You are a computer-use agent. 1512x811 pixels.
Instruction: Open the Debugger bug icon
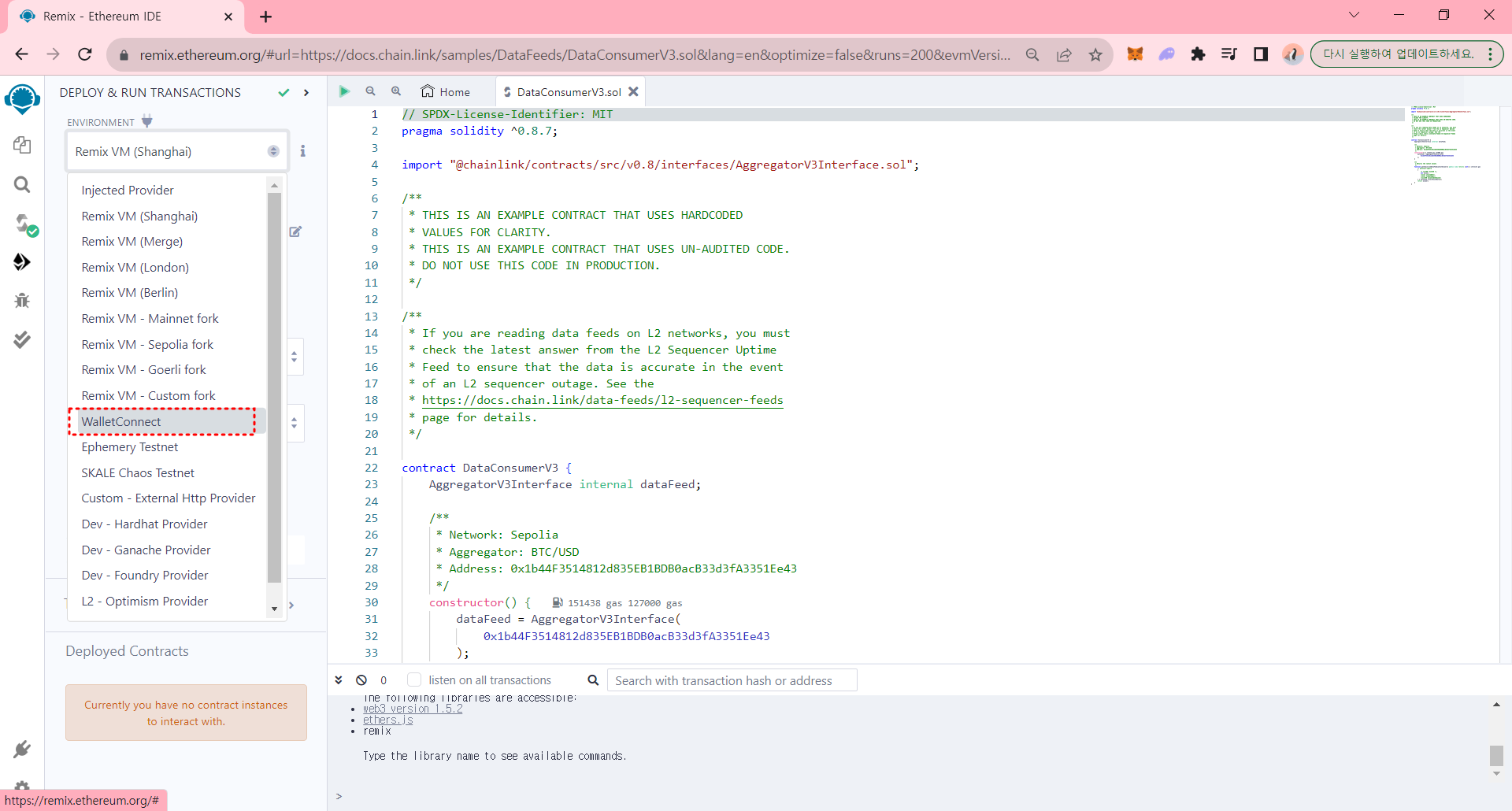[x=22, y=300]
